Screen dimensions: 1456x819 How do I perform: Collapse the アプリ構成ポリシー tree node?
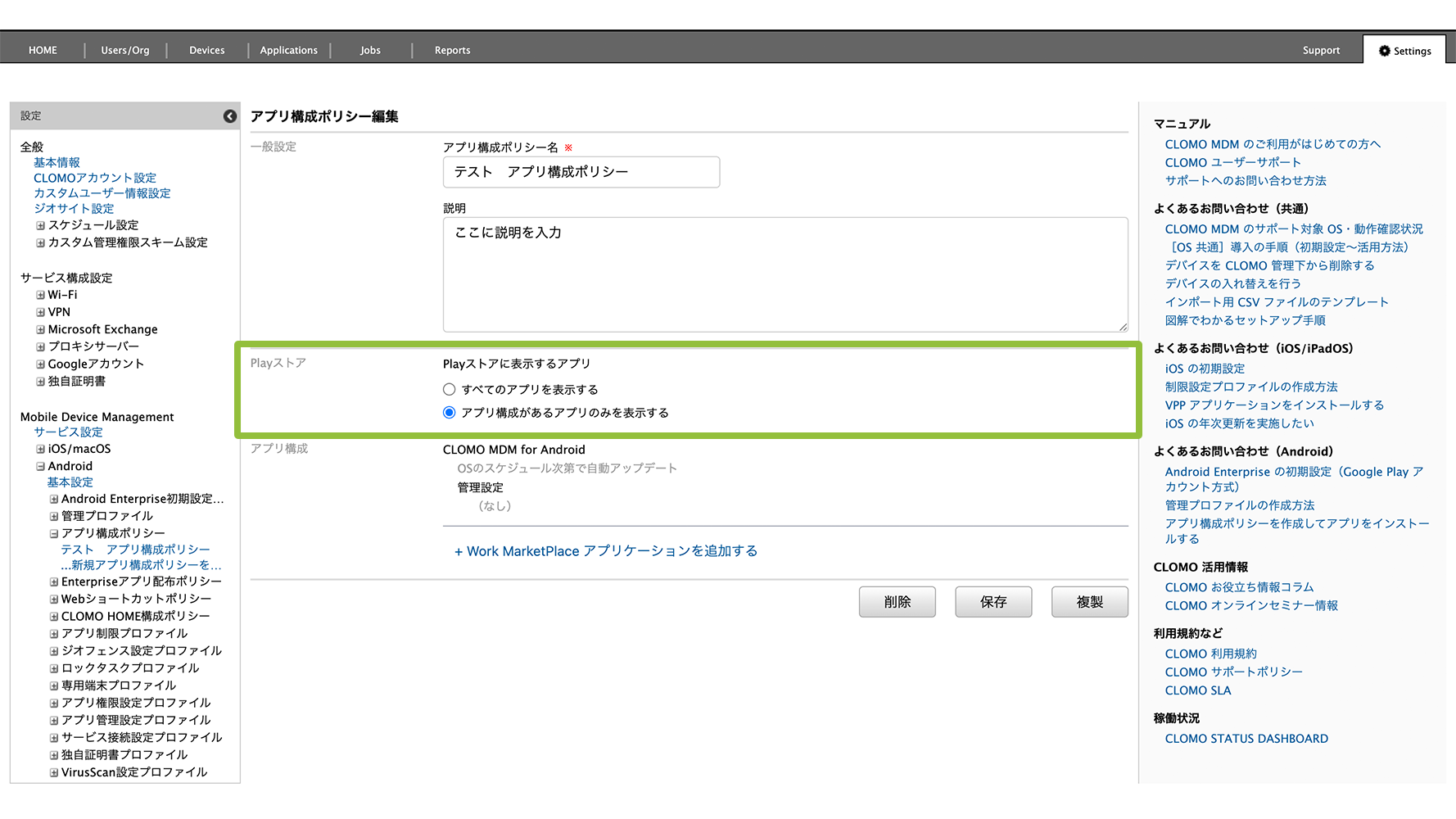coord(54,533)
